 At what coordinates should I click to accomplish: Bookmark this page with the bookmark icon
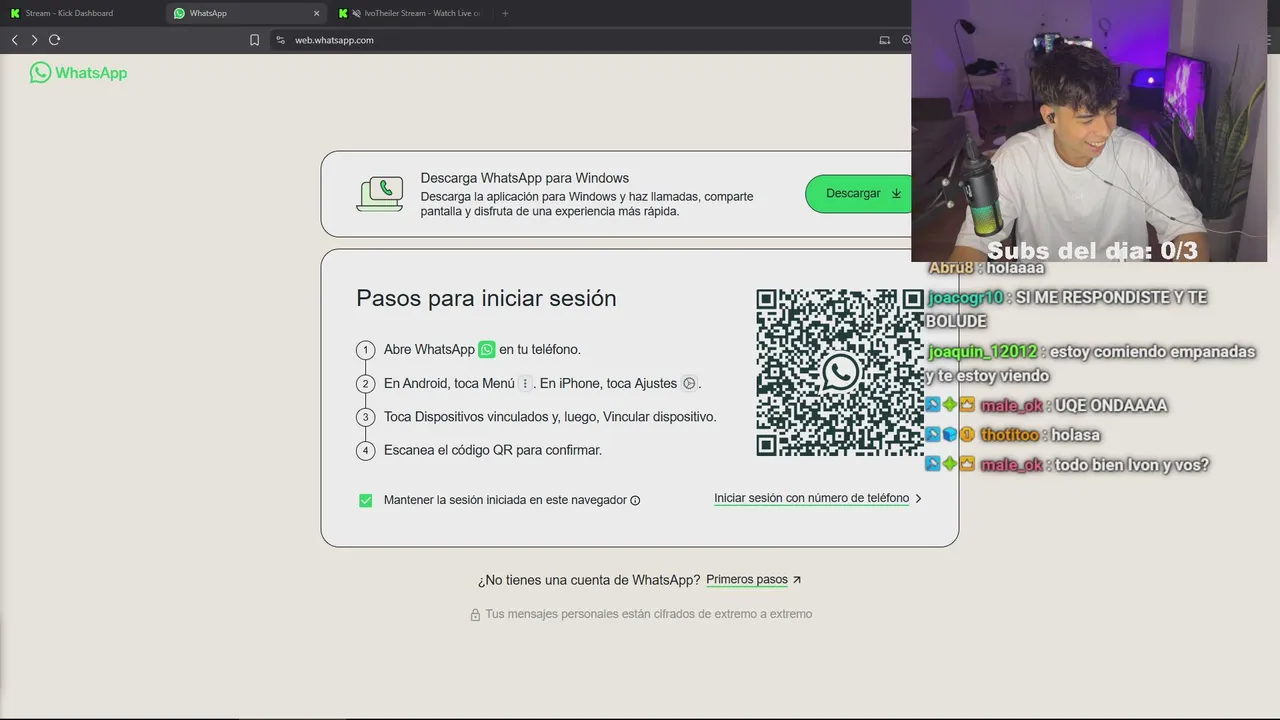tap(254, 40)
